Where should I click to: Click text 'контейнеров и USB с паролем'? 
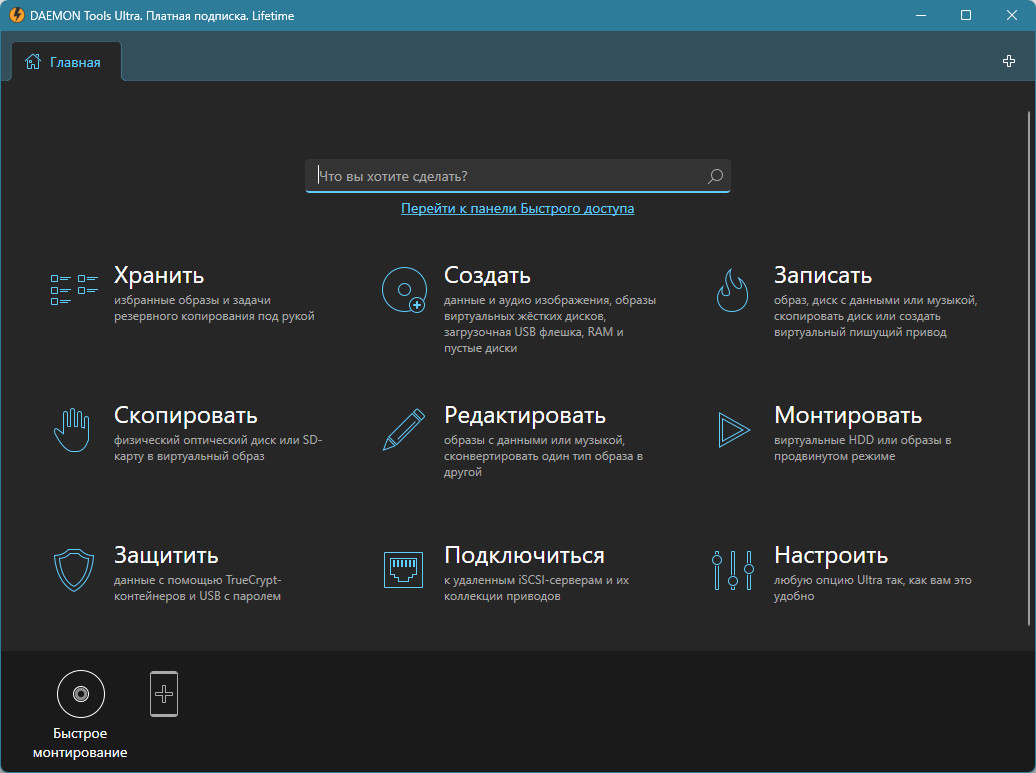tap(197, 596)
